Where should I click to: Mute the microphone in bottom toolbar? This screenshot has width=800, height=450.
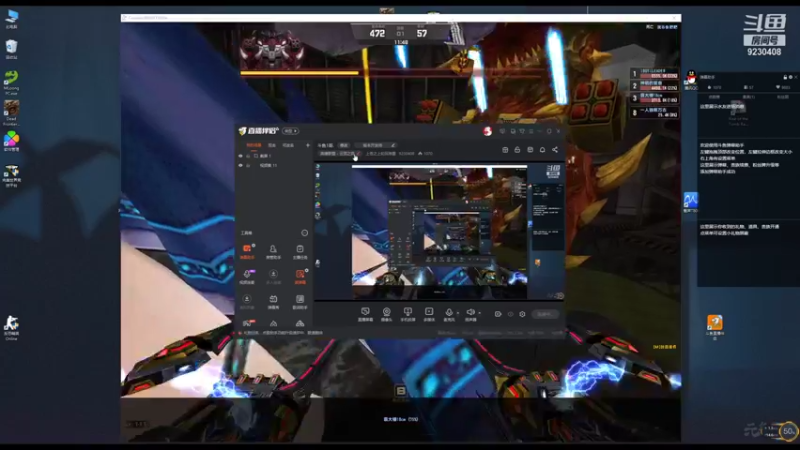tap(449, 314)
